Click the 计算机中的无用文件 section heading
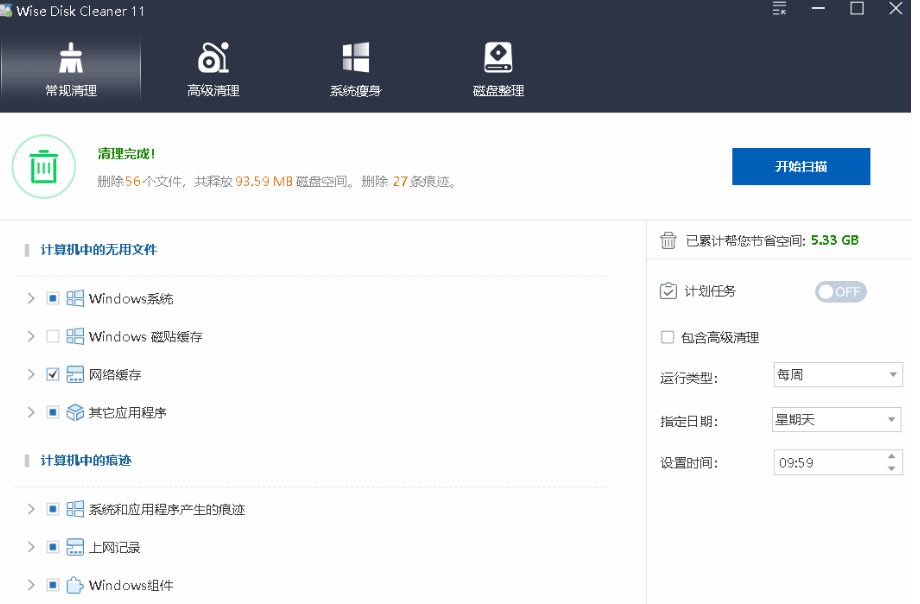920x604 pixels. [x=99, y=249]
